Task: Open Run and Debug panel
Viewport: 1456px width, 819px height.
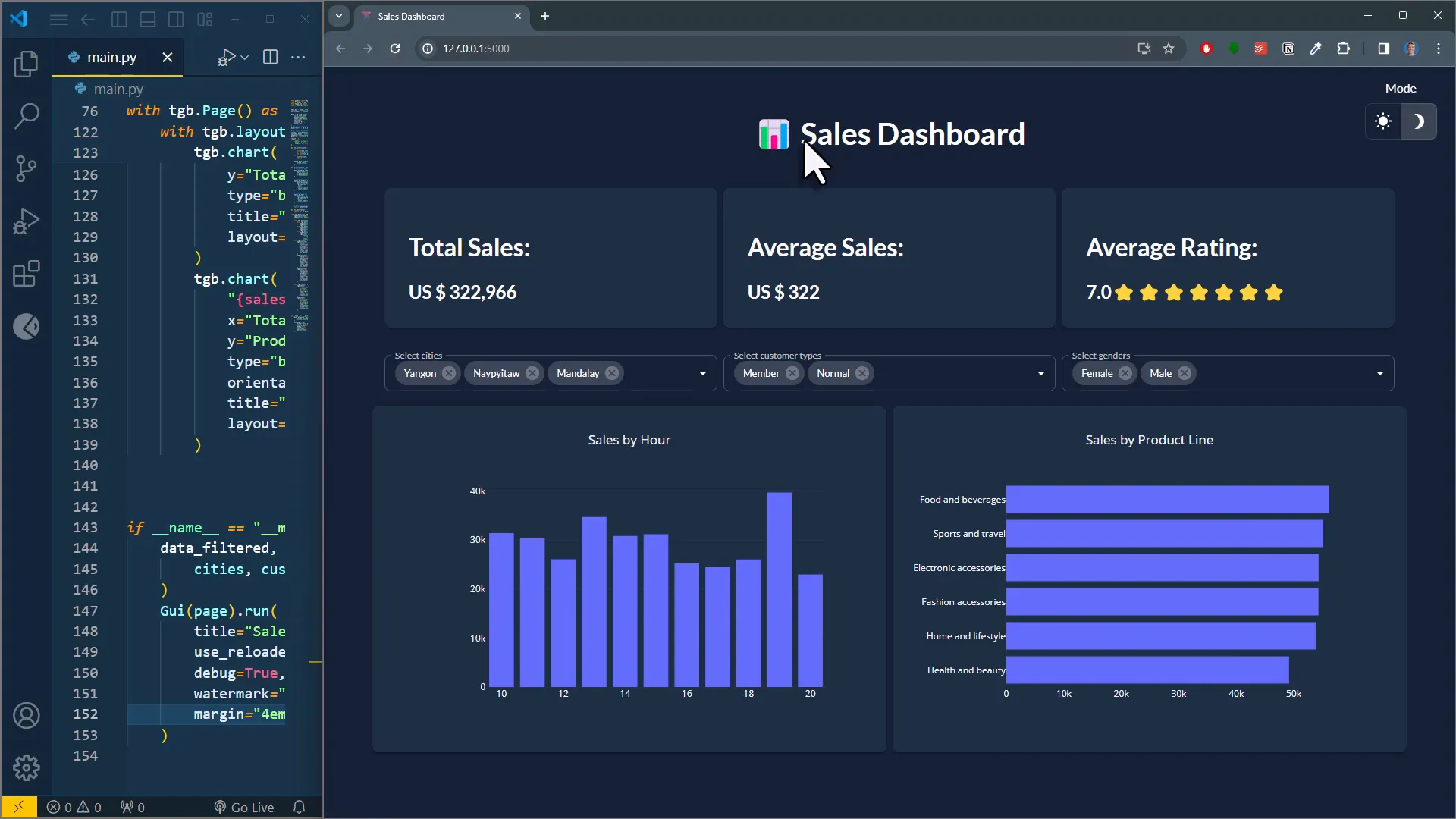Action: pos(27,220)
